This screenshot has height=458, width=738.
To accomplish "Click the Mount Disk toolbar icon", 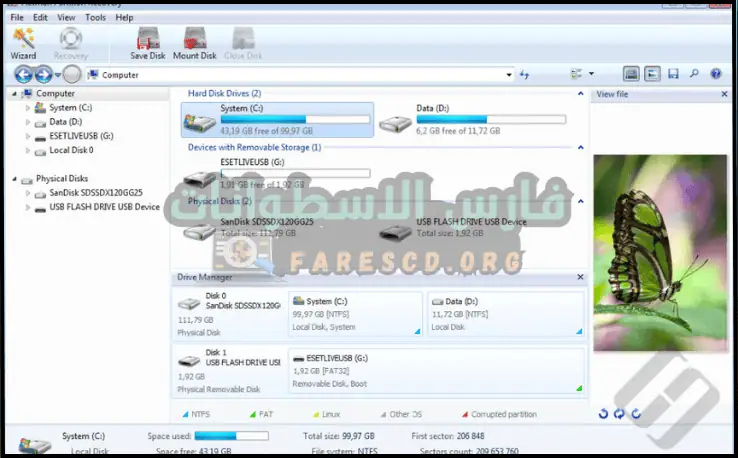I will coord(194,42).
